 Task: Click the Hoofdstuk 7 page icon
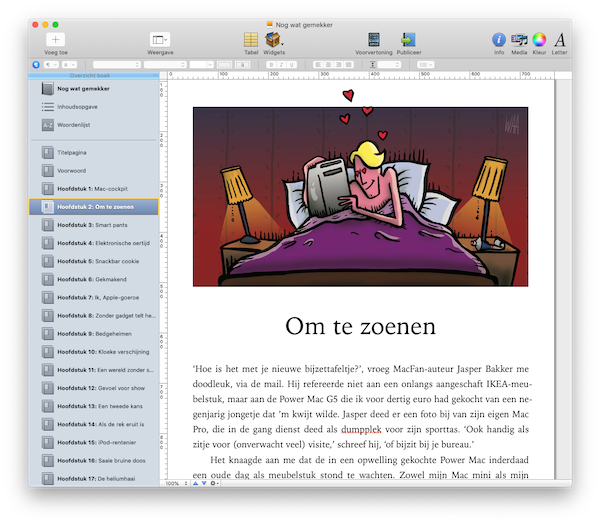click(48, 297)
